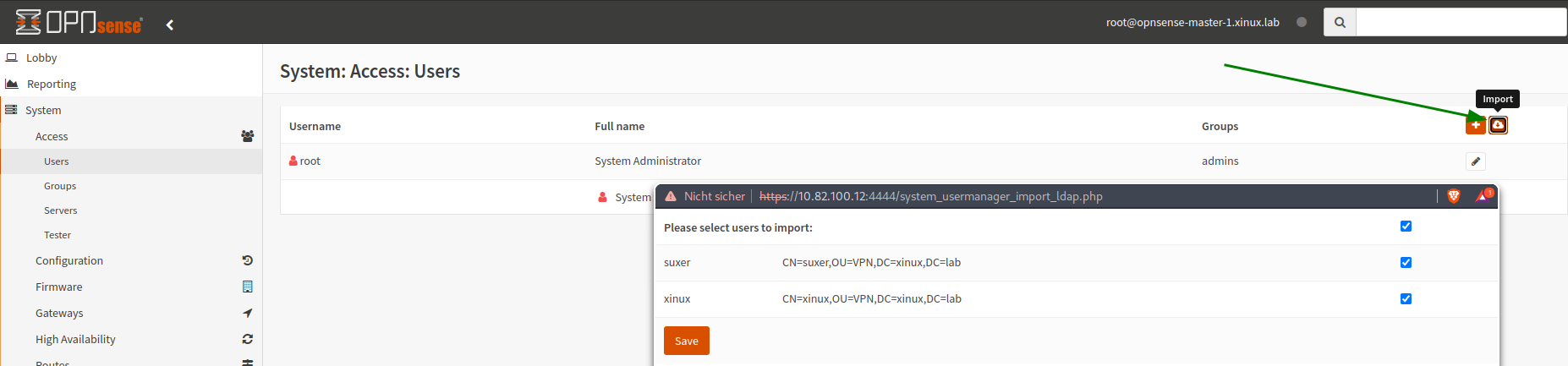Click the Configuration history icon

(247, 261)
